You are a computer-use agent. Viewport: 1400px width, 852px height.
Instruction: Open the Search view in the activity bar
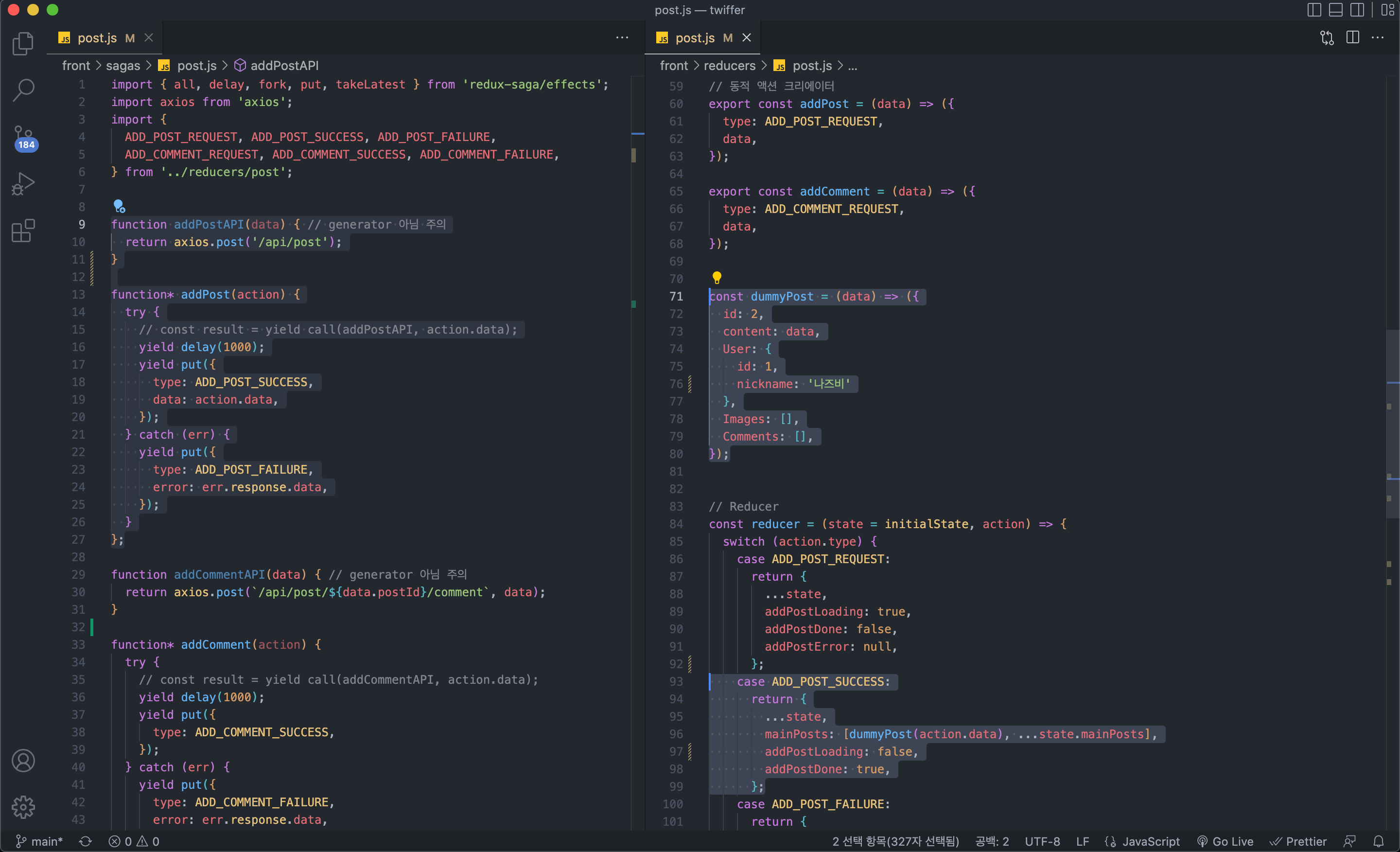click(x=23, y=90)
